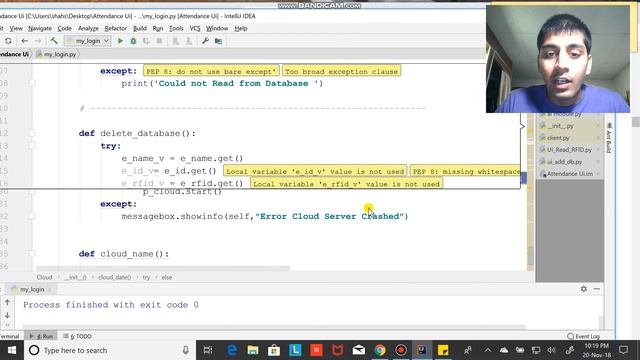This screenshot has height=360, width=640.
Task: Open the Run menu
Action: pos(158,28)
